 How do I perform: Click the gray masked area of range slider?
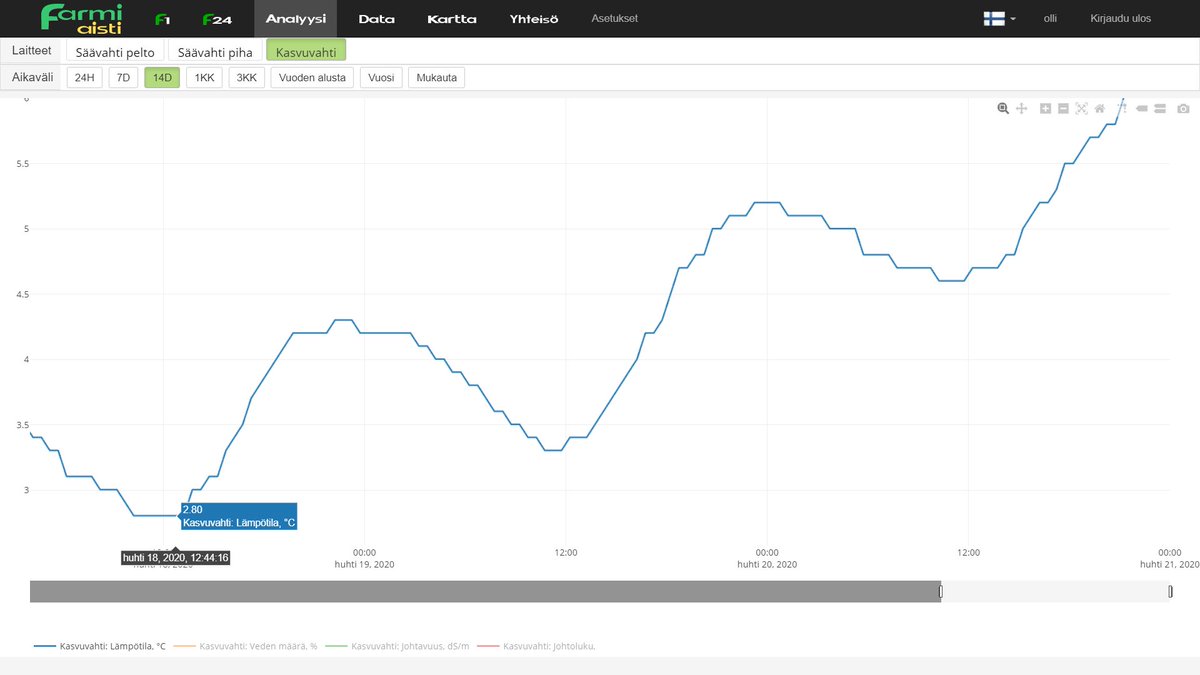[x=485, y=592]
